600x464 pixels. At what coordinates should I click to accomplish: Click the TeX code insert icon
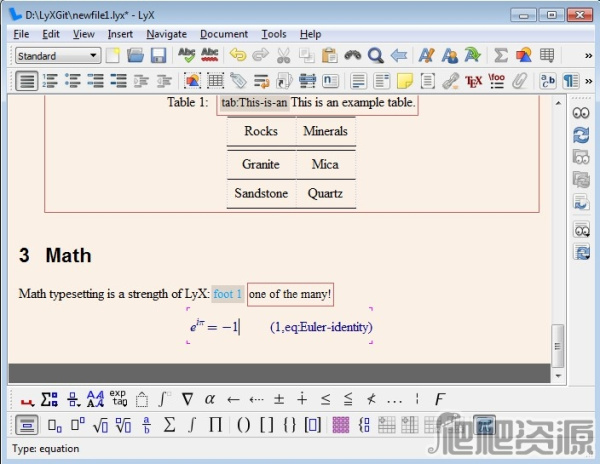(x=474, y=81)
